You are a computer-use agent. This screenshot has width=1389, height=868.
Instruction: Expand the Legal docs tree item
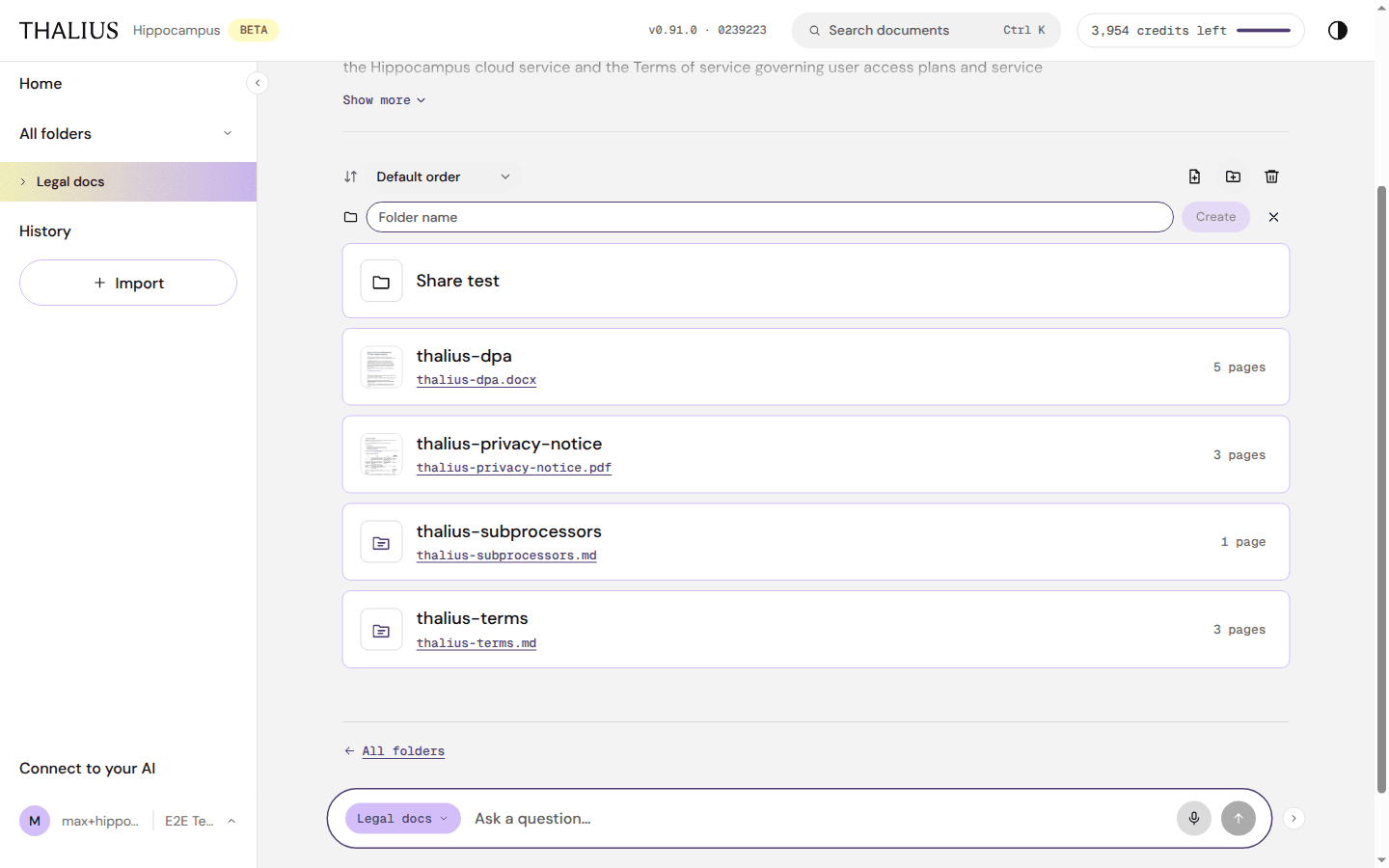[x=23, y=181]
